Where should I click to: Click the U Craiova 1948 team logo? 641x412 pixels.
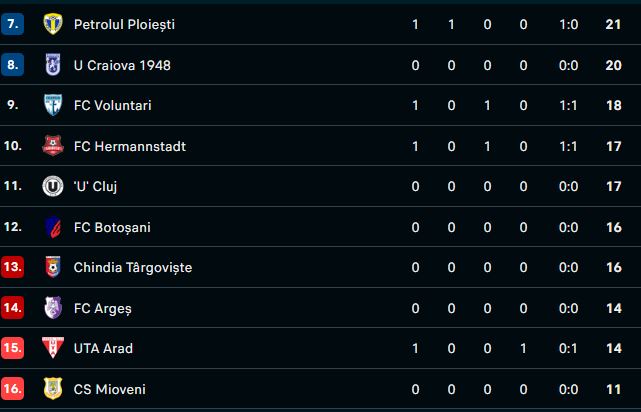(52, 65)
